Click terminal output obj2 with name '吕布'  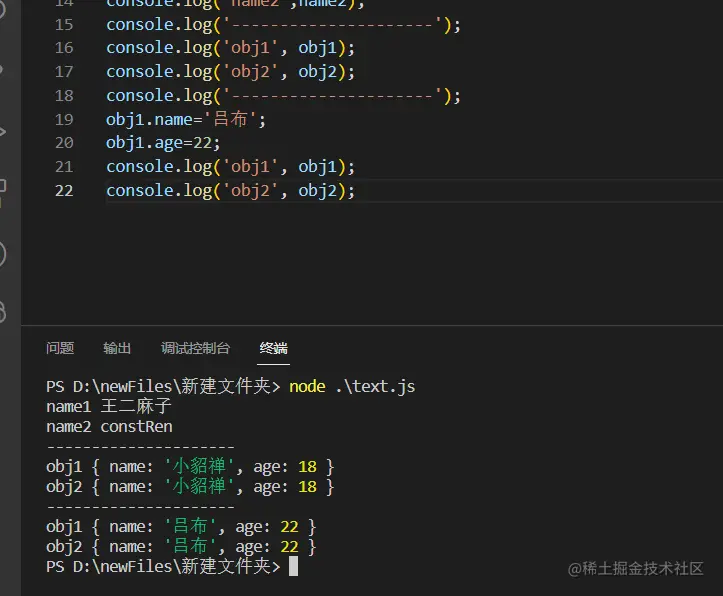tap(181, 547)
